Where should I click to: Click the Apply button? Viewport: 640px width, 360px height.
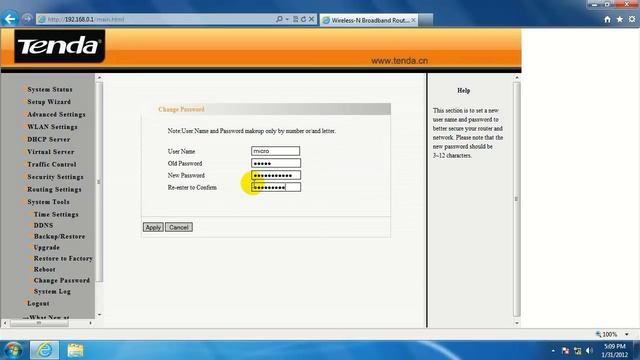click(153, 227)
